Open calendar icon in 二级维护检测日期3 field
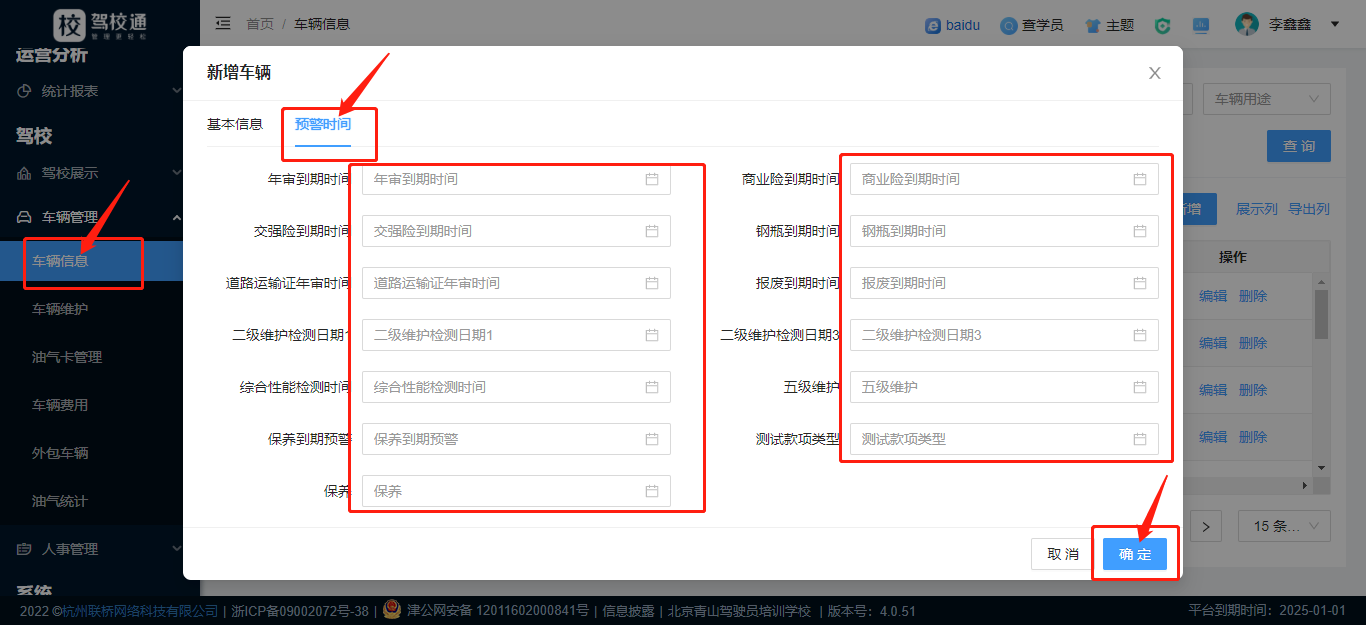This screenshot has height=625, width=1366. (x=1140, y=335)
